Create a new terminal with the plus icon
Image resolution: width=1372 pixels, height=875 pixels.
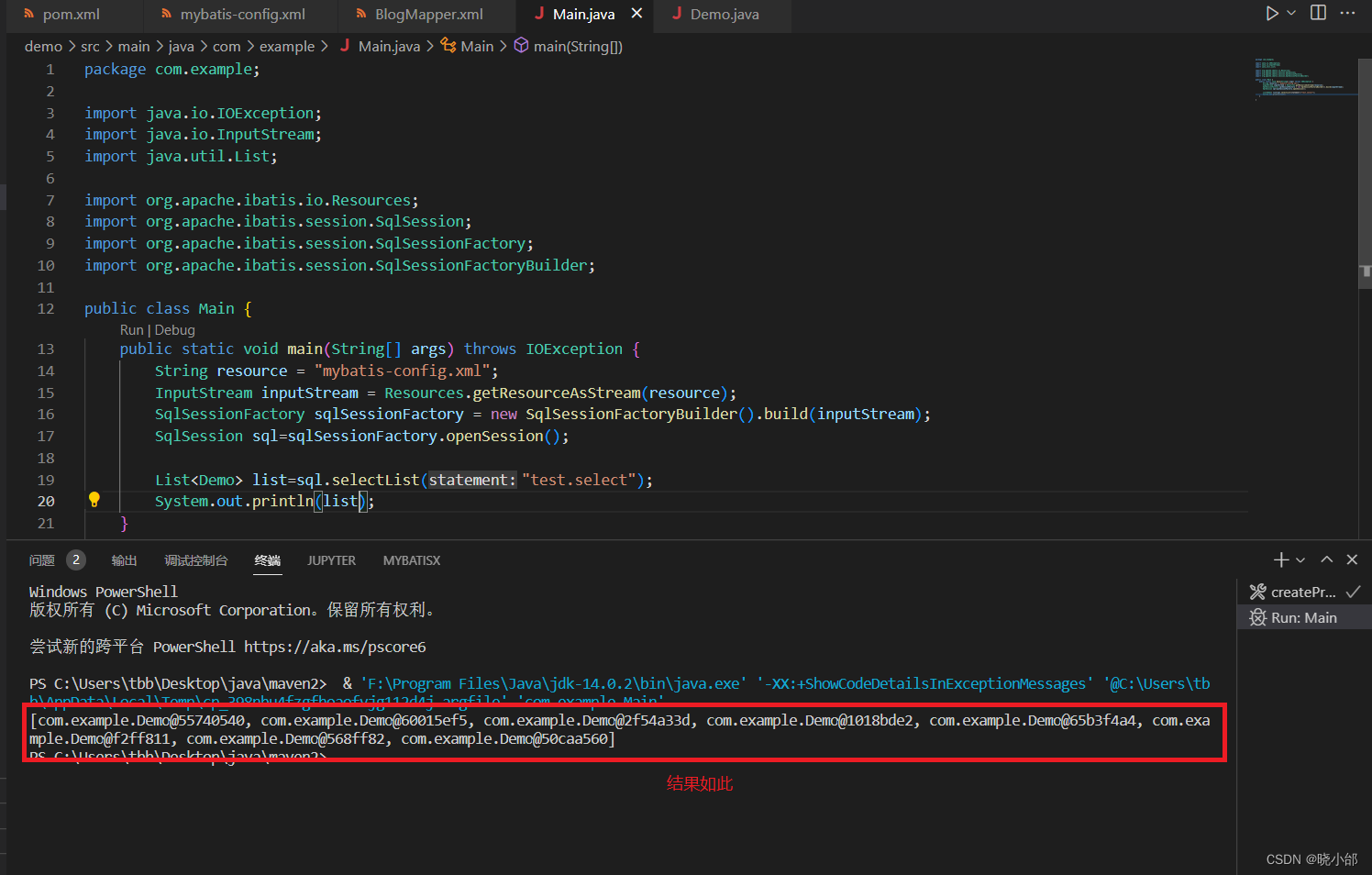(1280, 559)
